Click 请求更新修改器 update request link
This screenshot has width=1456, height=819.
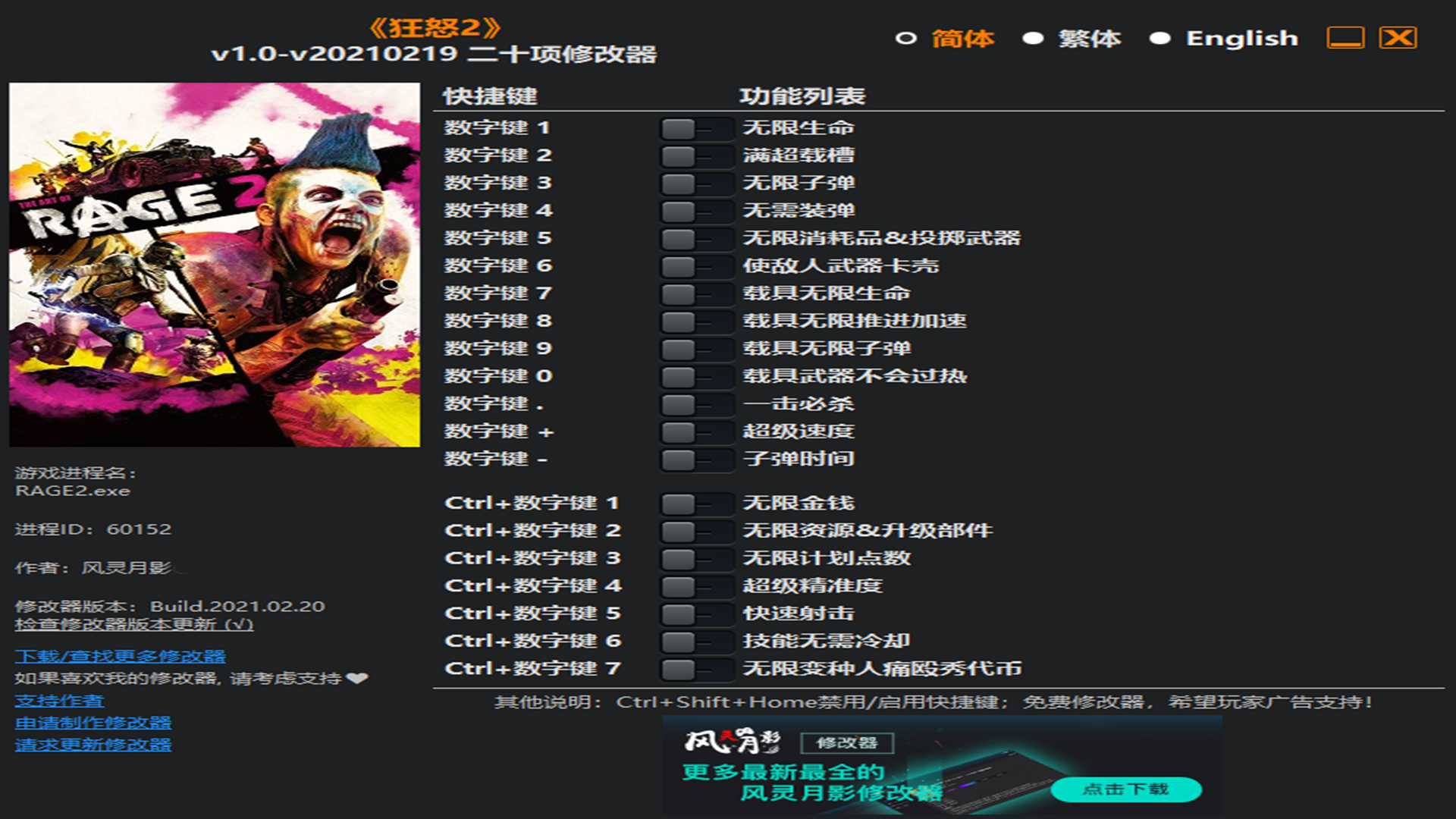pyautogui.click(x=93, y=745)
